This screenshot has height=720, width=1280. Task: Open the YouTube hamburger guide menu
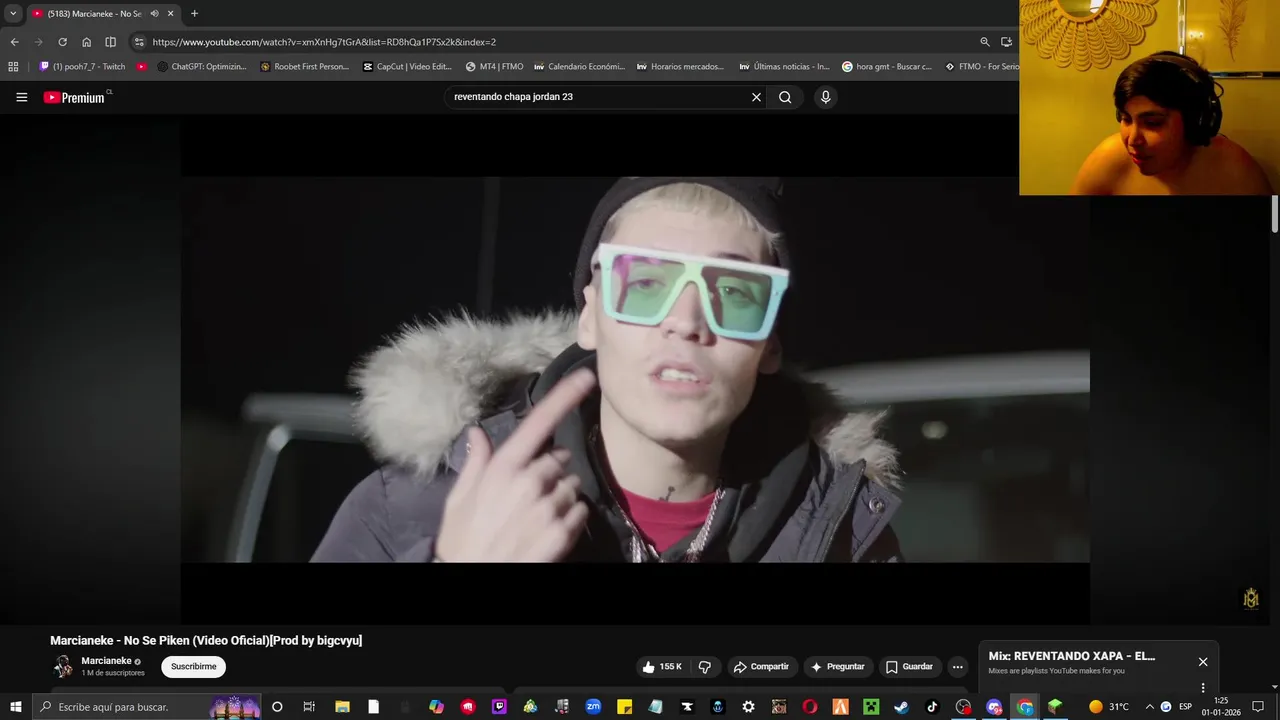[22, 97]
